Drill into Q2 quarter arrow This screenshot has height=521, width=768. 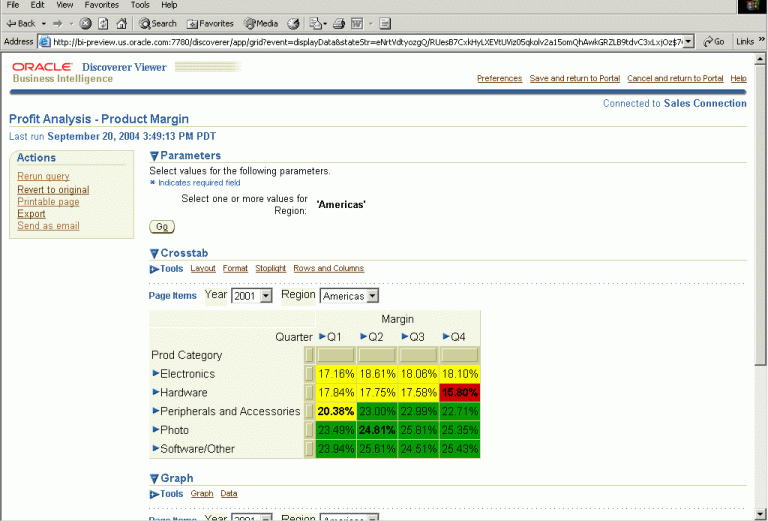point(363,336)
